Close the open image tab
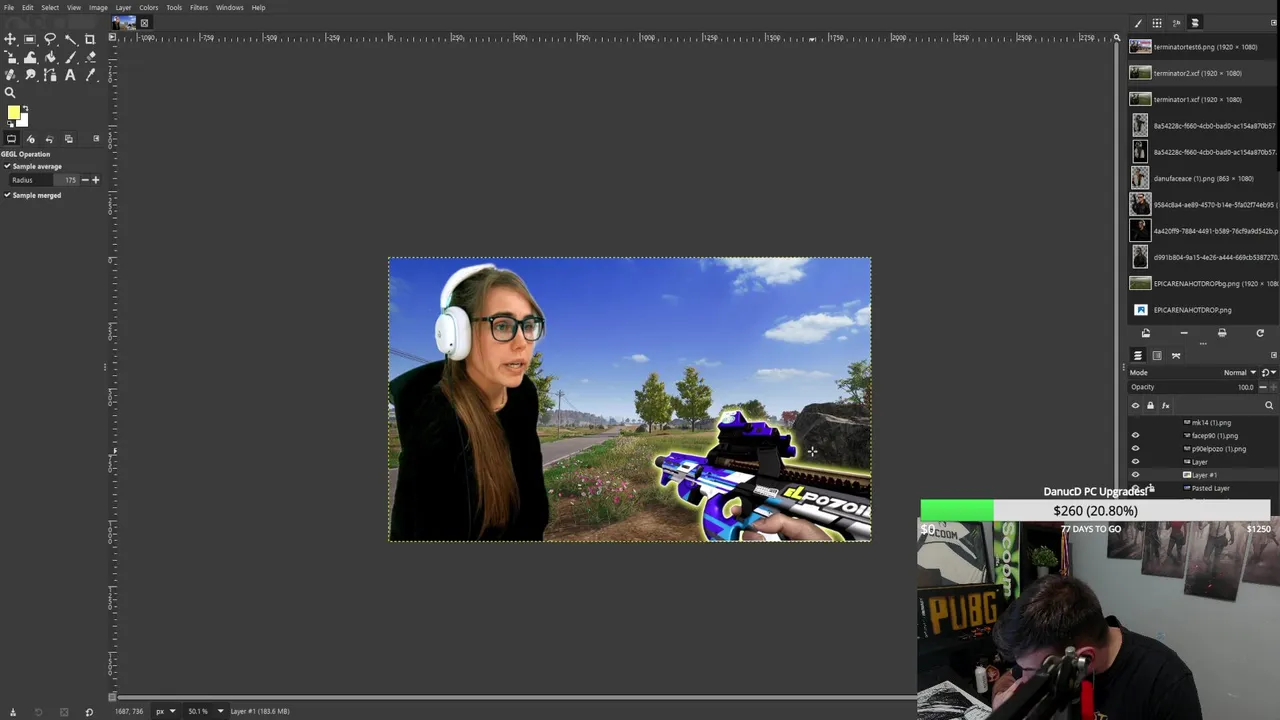 [144, 23]
